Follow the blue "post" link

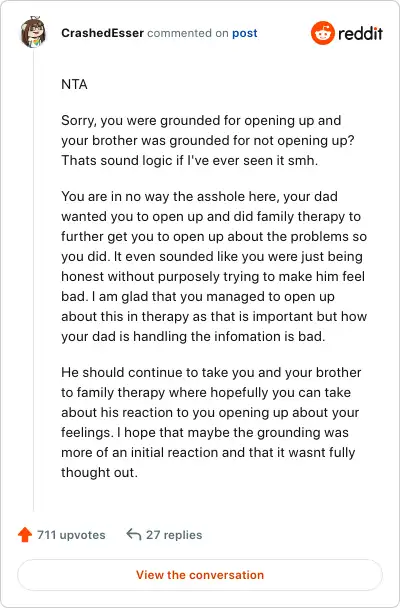pos(245,33)
